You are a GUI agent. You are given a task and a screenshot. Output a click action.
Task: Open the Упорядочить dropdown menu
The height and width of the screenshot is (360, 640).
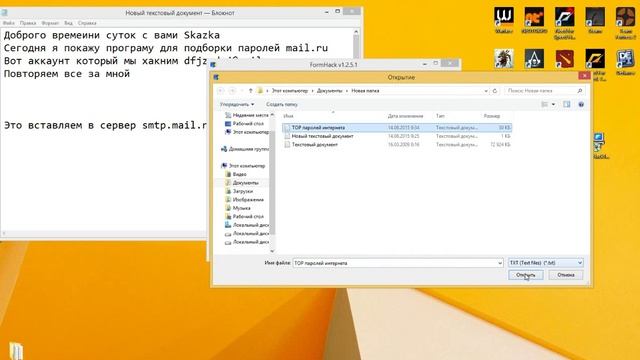click(237, 104)
